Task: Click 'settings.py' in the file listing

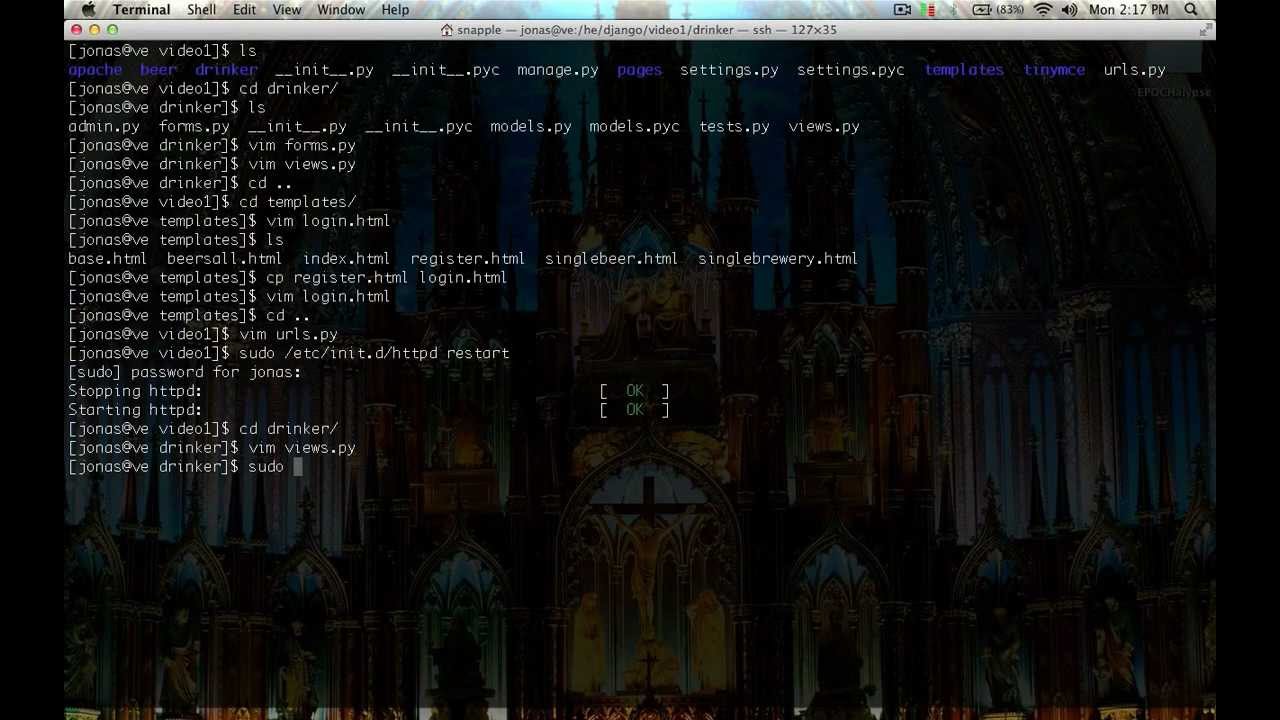Action: coord(729,70)
